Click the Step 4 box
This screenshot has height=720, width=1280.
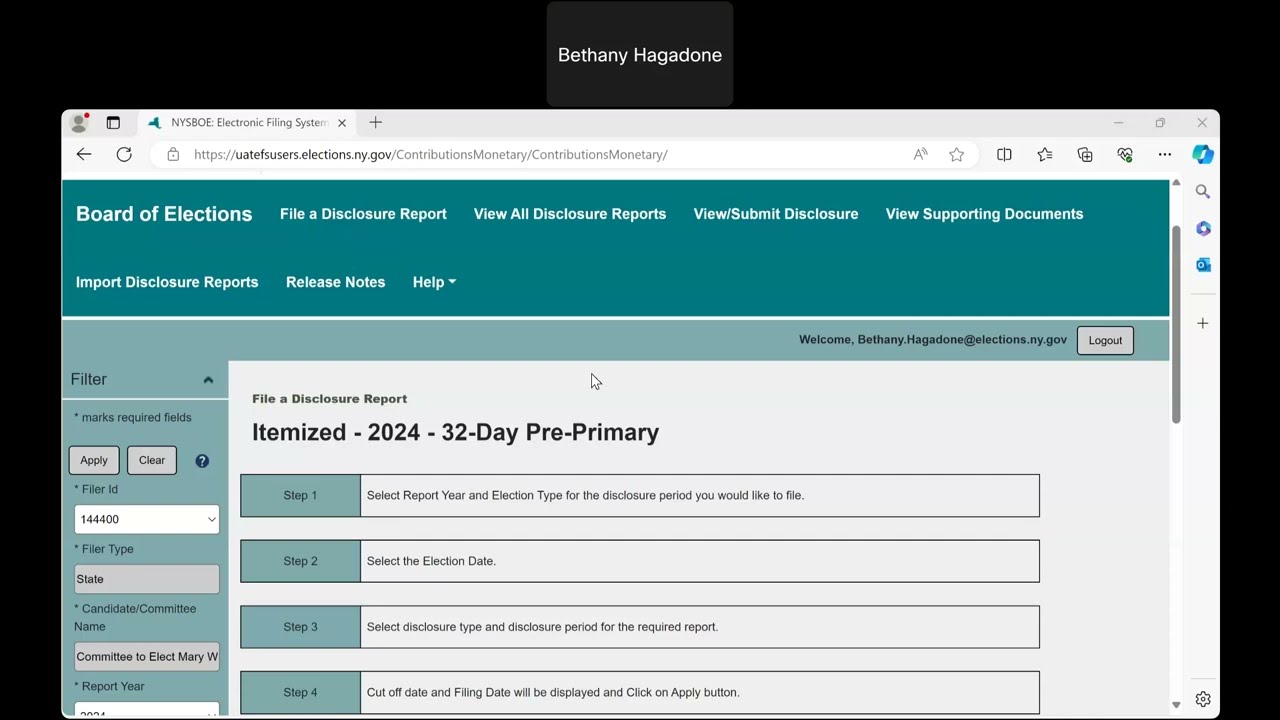pos(640,692)
